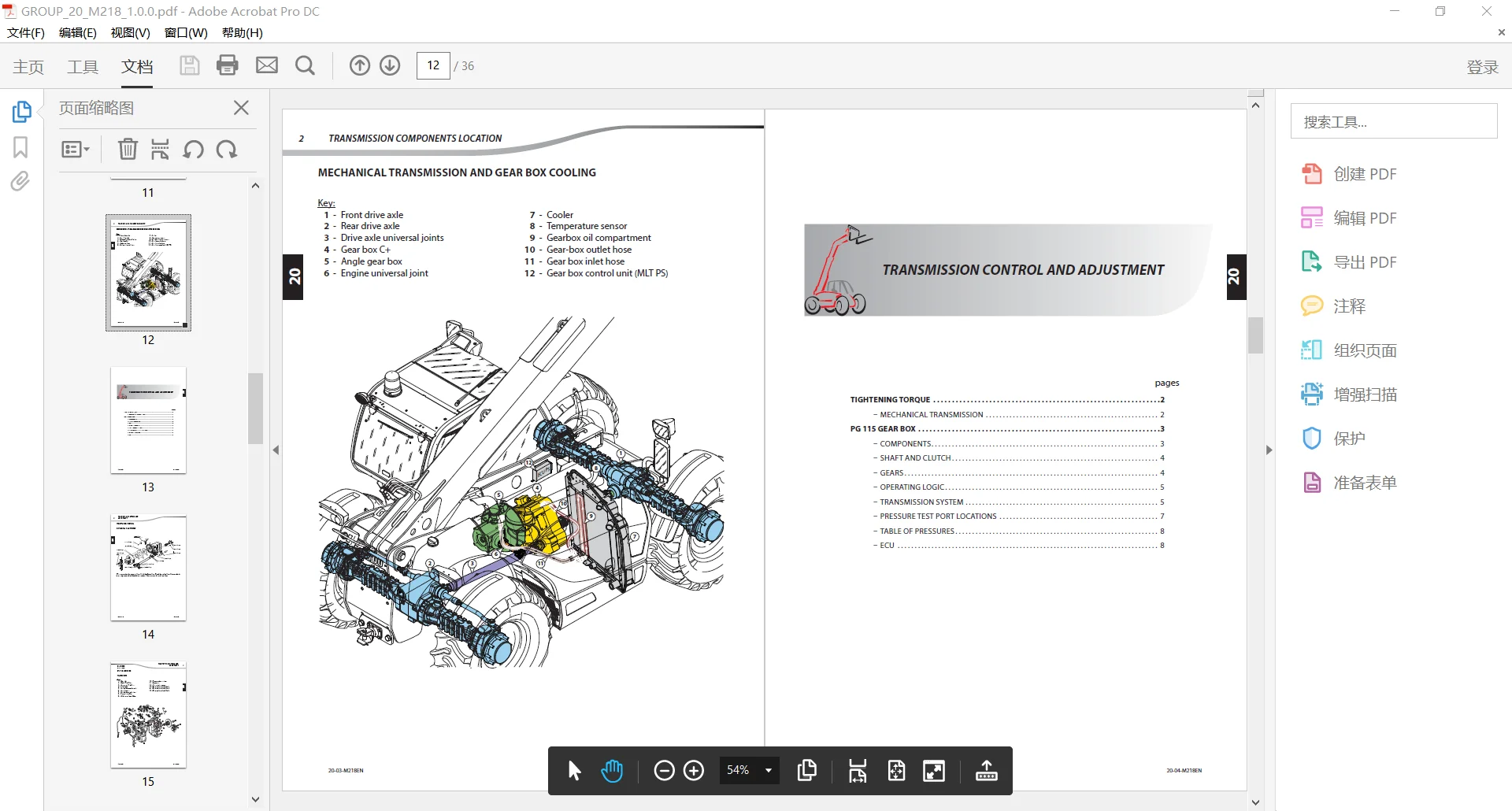Go to next page arrow
1512x811 pixels.
pyautogui.click(x=390, y=65)
